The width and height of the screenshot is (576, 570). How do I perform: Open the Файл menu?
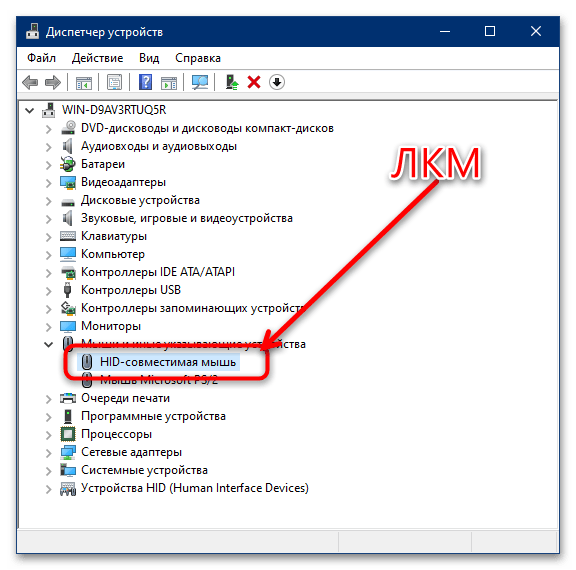41,58
